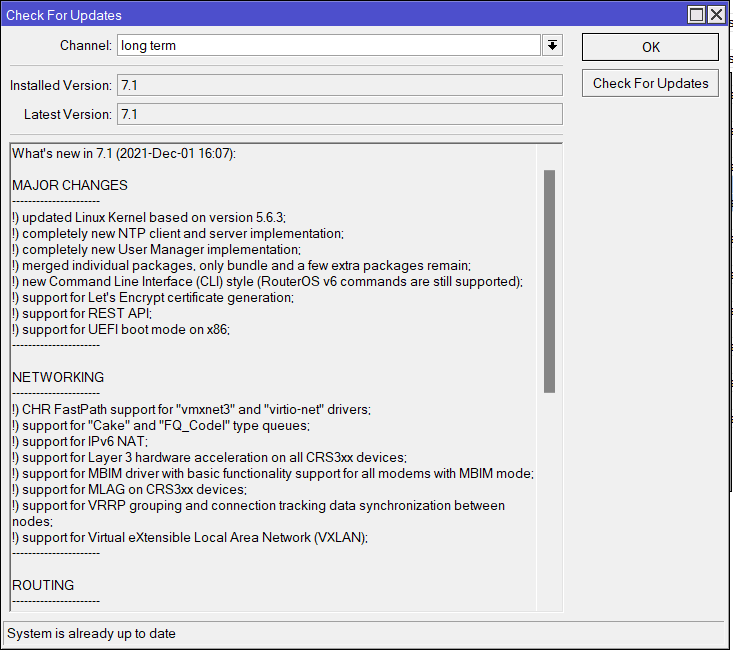Click the Latest Version label

click(x=68, y=114)
